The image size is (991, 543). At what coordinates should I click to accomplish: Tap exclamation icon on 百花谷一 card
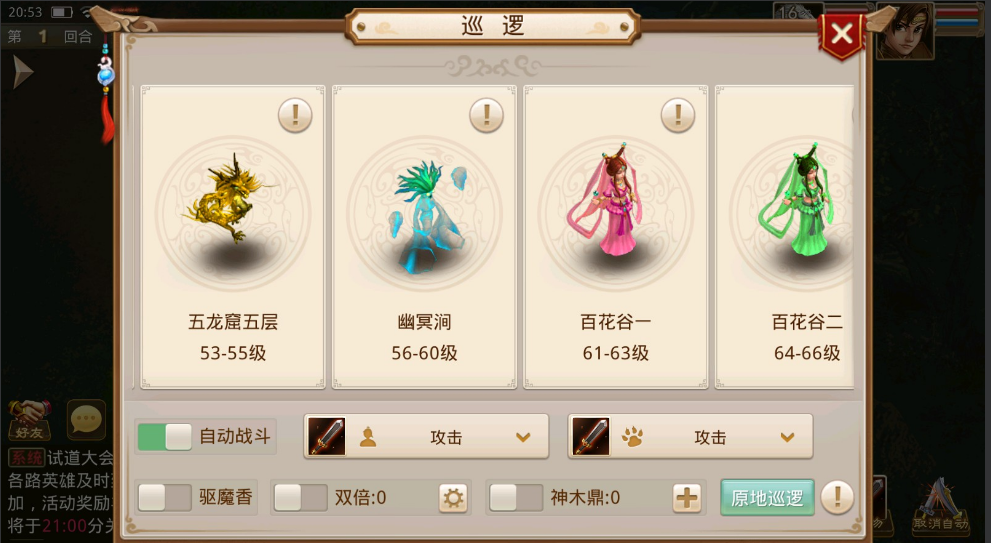click(678, 116)
